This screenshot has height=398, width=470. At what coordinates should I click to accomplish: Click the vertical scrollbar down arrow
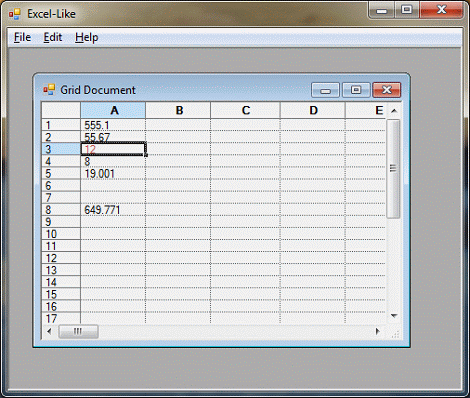point(394,315)
